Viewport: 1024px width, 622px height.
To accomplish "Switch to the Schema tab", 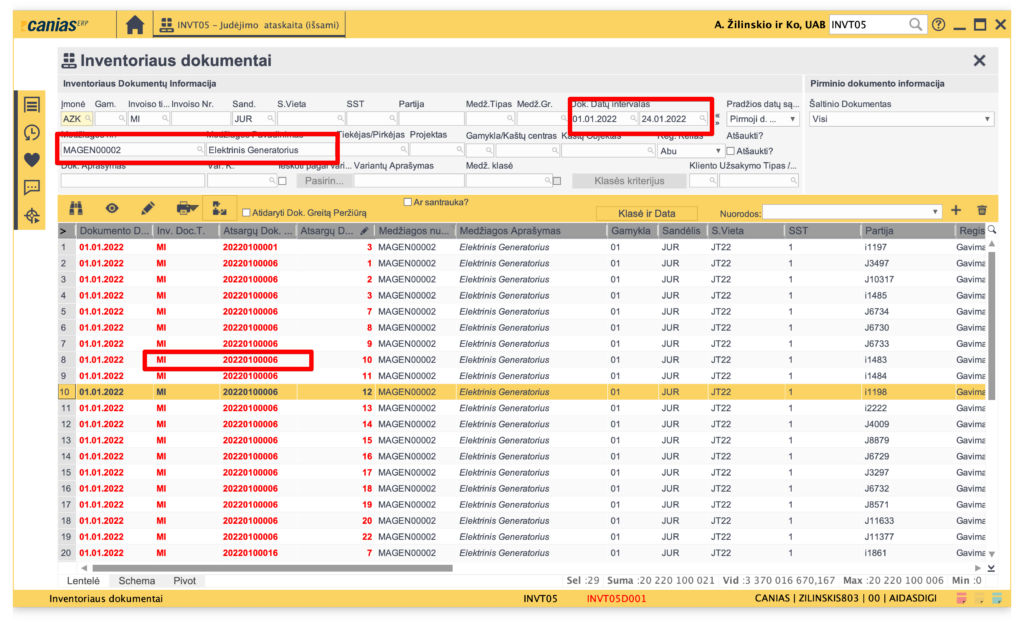I will pyautogui.click(x=137, y=580).
